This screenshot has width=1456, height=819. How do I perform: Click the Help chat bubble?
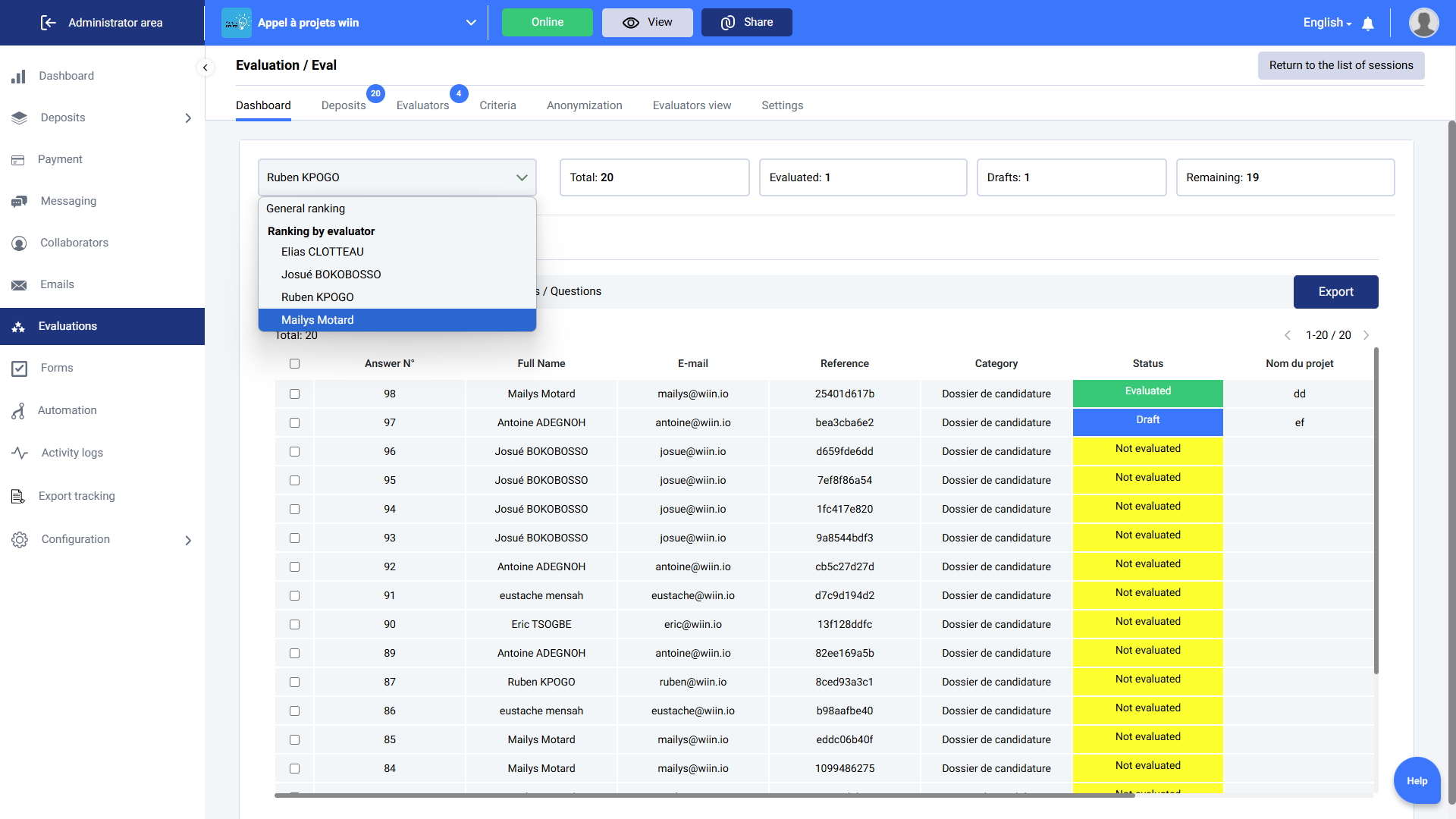[1417, 780]
